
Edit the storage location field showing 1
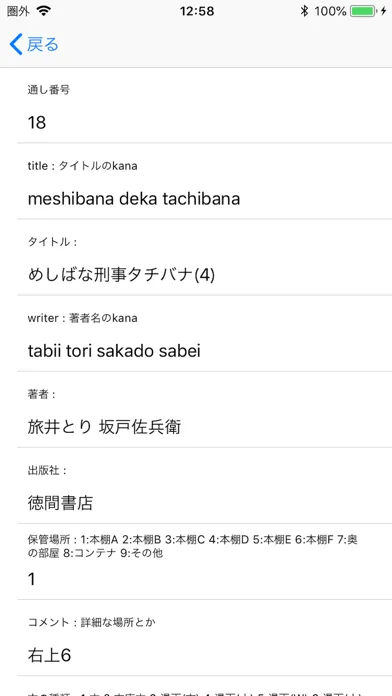[x=205, y=579]
